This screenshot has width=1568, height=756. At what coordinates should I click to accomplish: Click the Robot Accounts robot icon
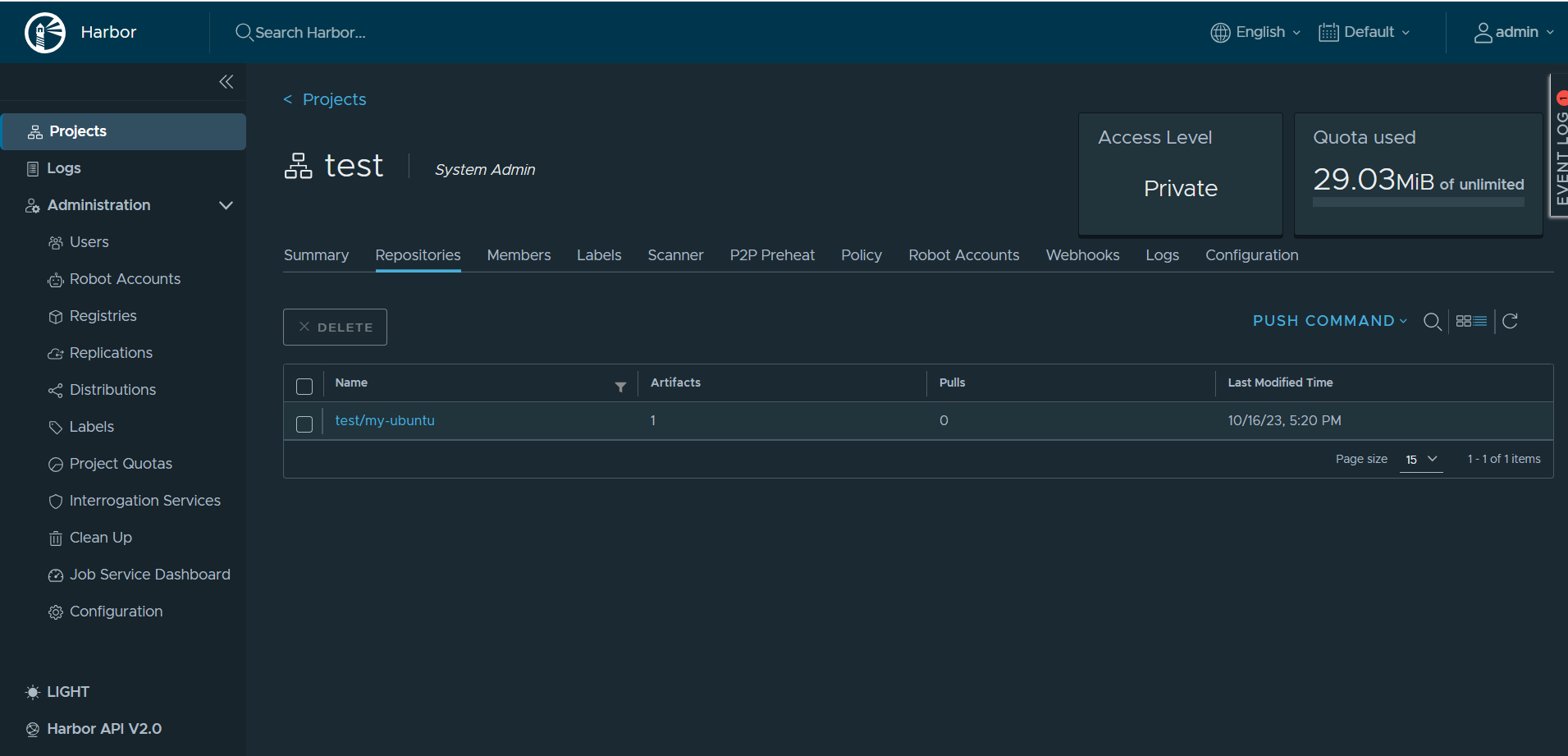[56, 280]
